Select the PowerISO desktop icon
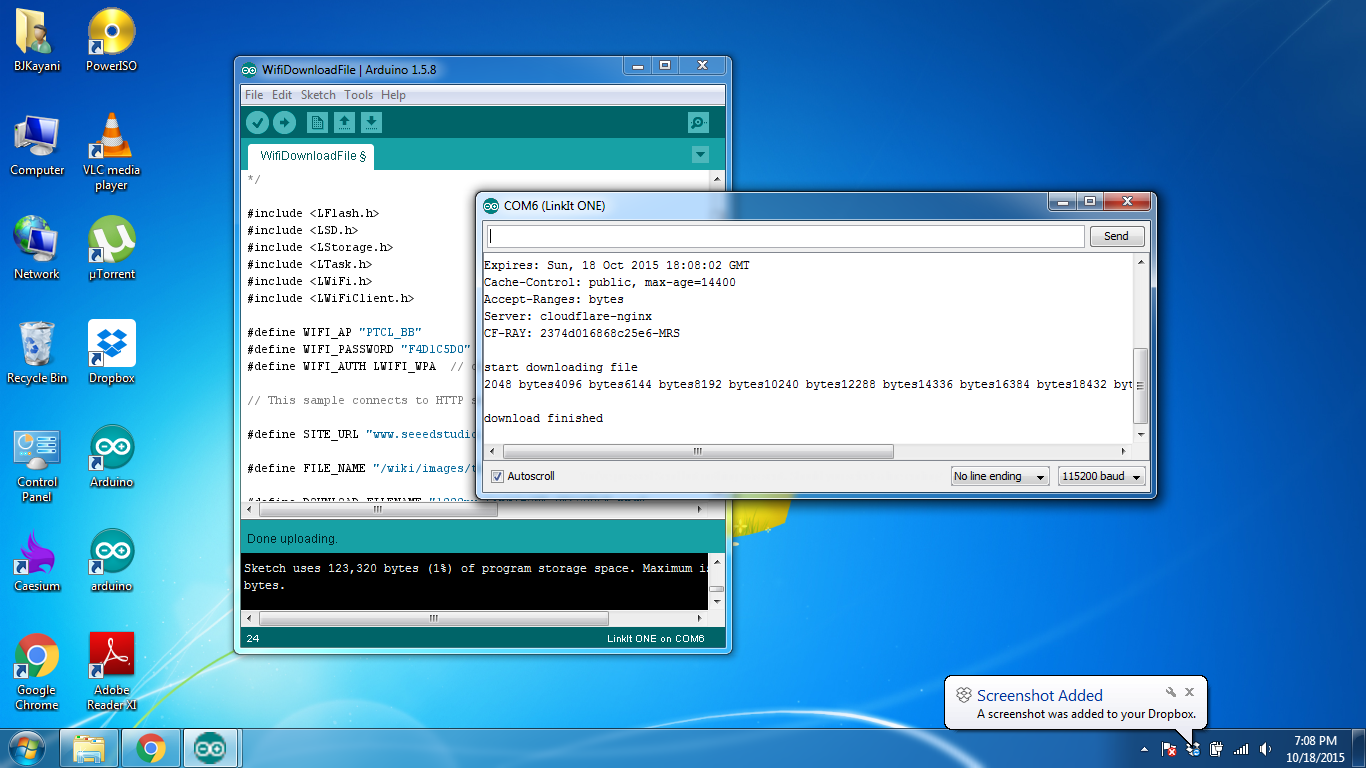The image size is (1366, 768). click(111, 41)
